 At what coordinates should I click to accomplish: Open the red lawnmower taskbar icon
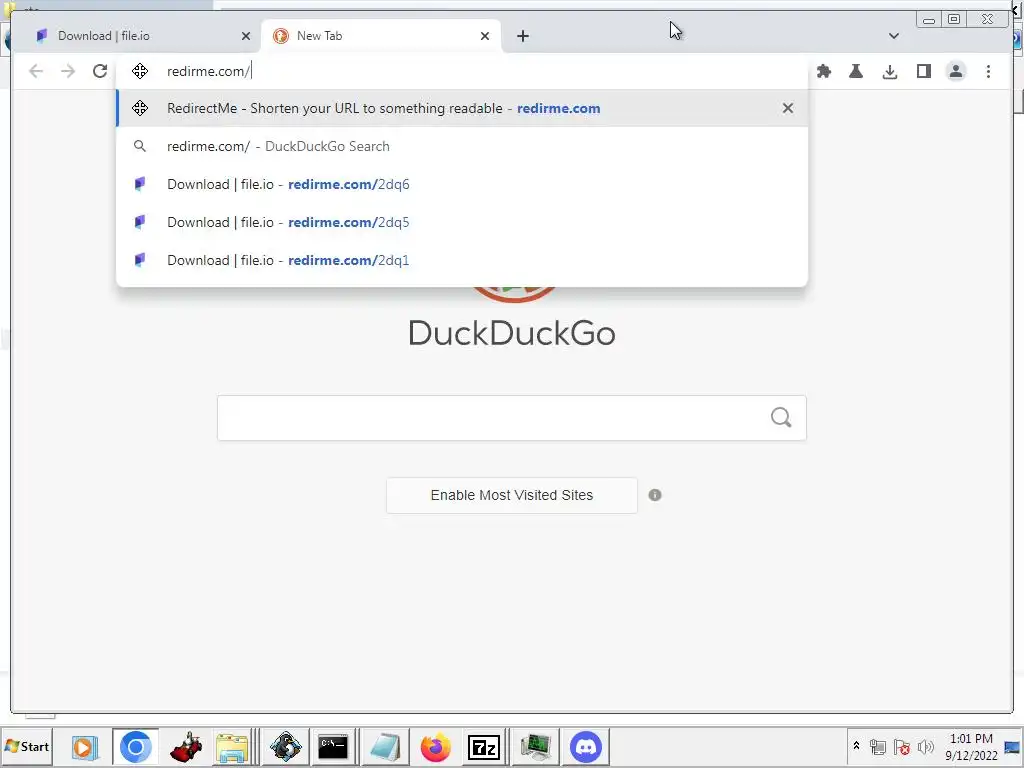coord(186,746)
